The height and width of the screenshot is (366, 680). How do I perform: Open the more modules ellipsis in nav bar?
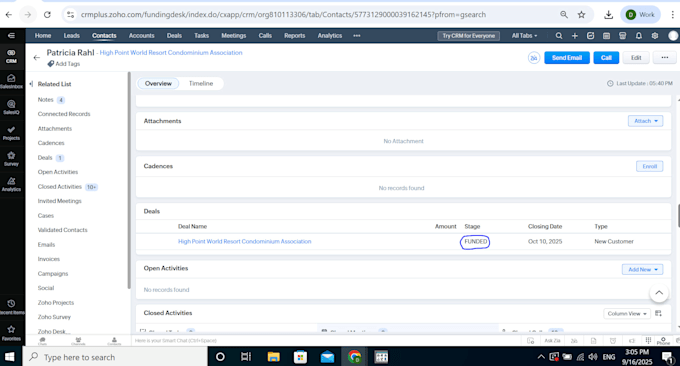(356, 36)
